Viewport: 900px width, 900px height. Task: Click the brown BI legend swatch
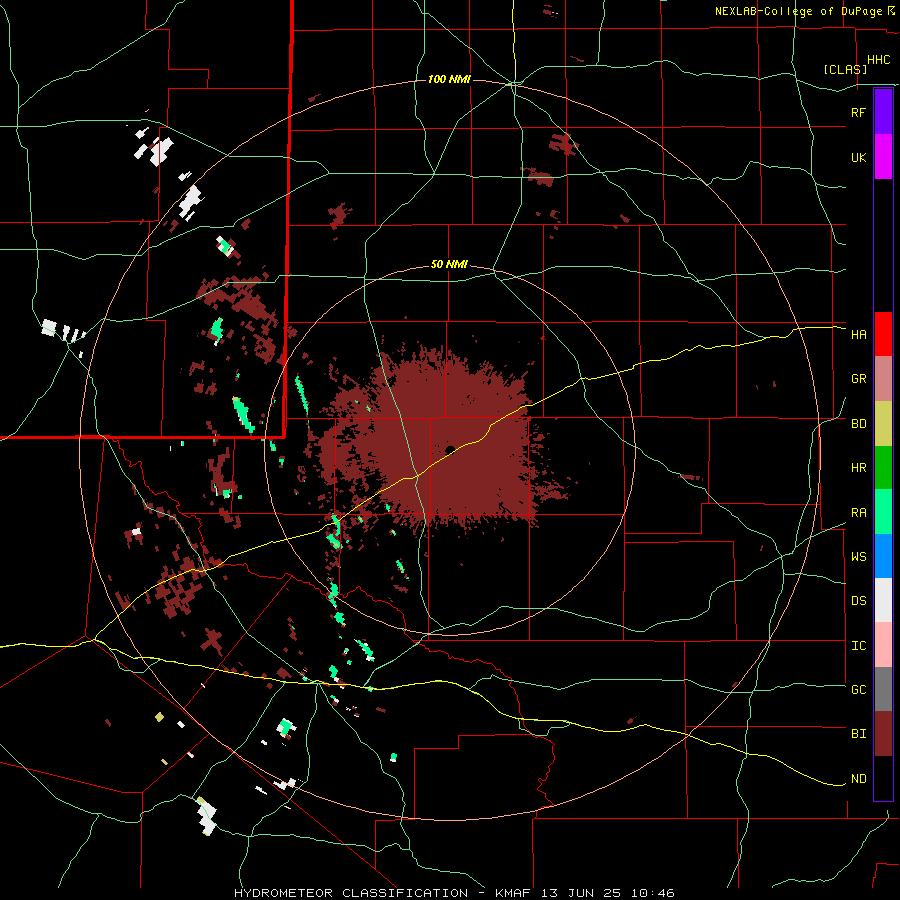tap(883, 734)
